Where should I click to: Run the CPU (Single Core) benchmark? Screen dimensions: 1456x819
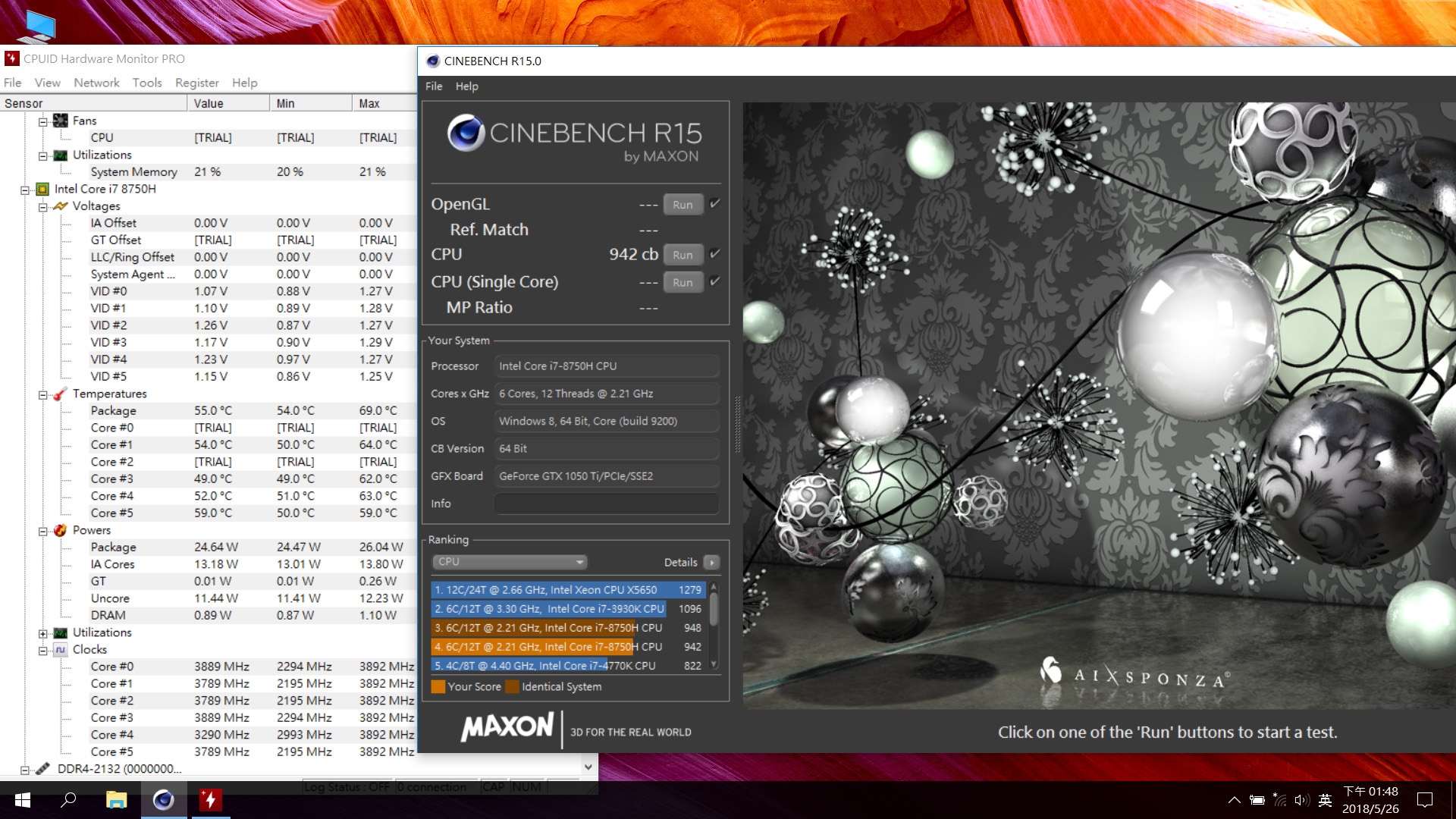[682, 282]
